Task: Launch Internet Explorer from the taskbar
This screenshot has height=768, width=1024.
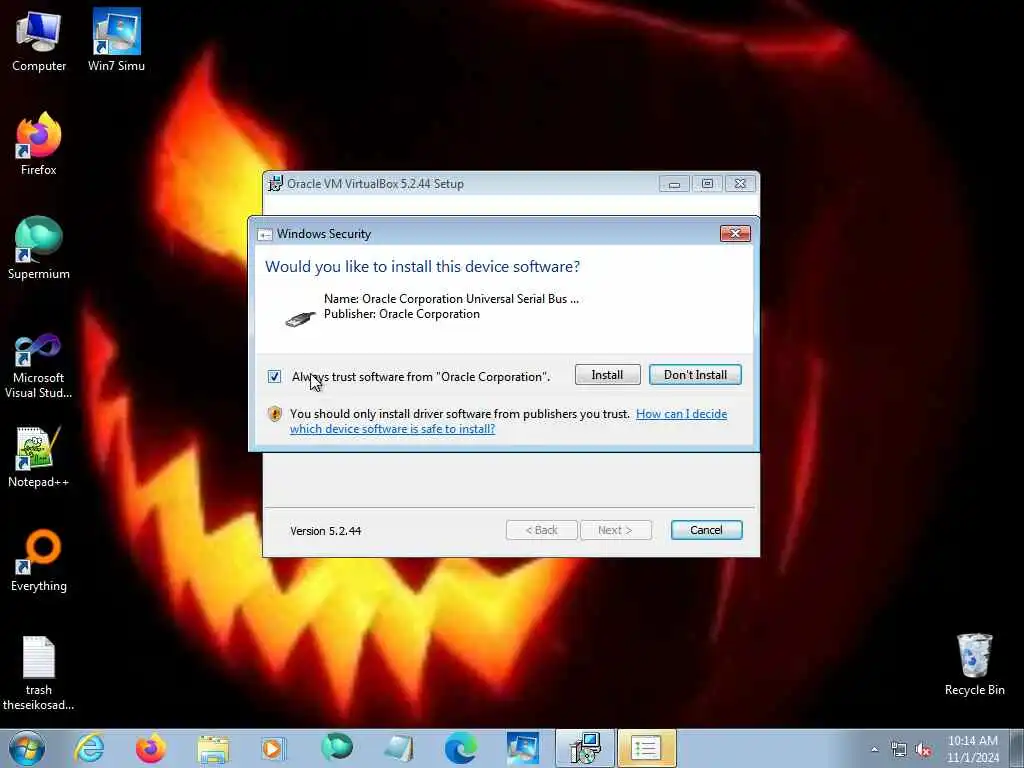Action: (x=89, y=748)
